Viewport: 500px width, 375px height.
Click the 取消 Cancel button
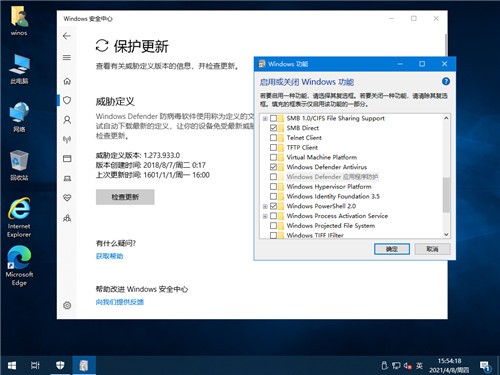[x=432, y=249]
